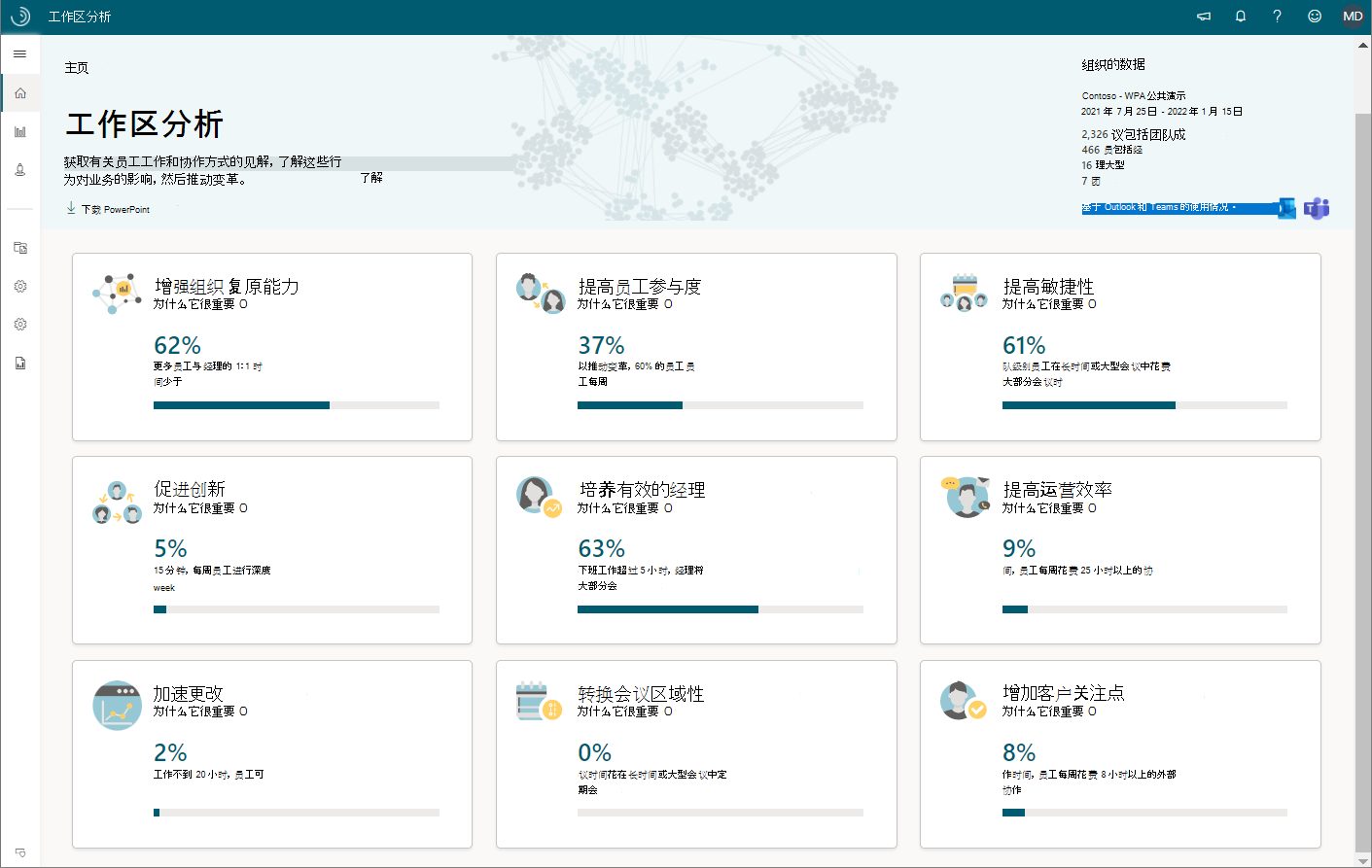
Task: Open 提高敏捷性 card title
Action: click(x=1048, y=286)
